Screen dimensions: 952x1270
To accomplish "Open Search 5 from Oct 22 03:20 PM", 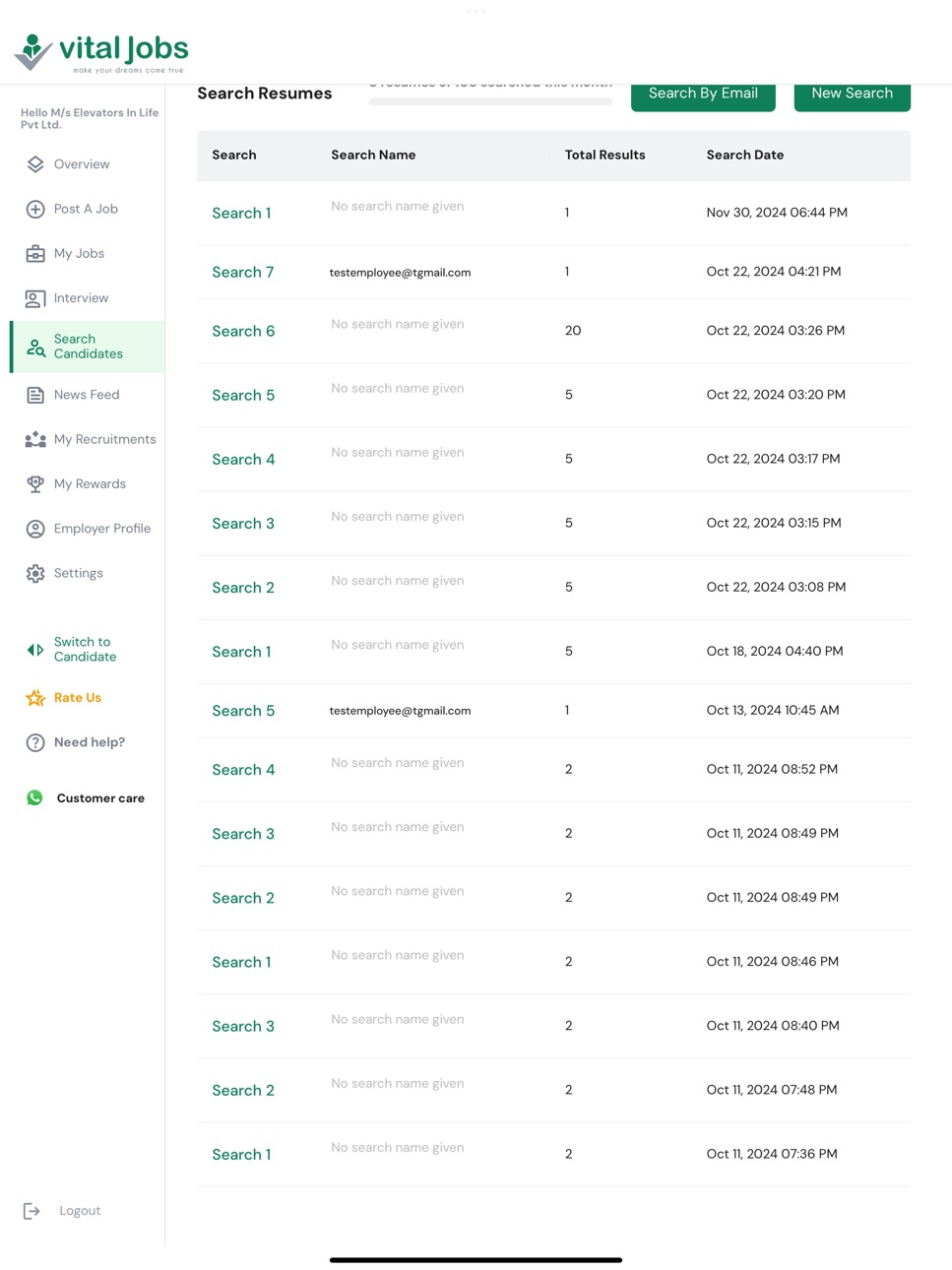I will point(243,396).
